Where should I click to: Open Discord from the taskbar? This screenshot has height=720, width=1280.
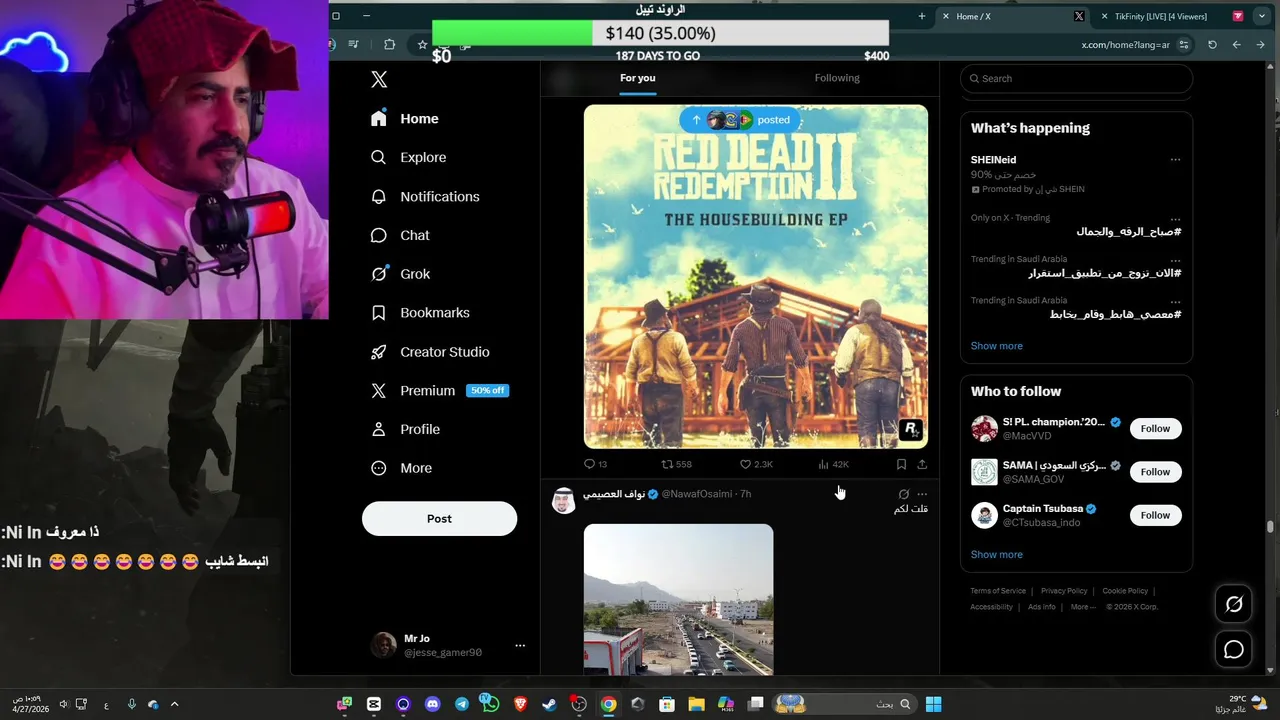pos(432,705)
